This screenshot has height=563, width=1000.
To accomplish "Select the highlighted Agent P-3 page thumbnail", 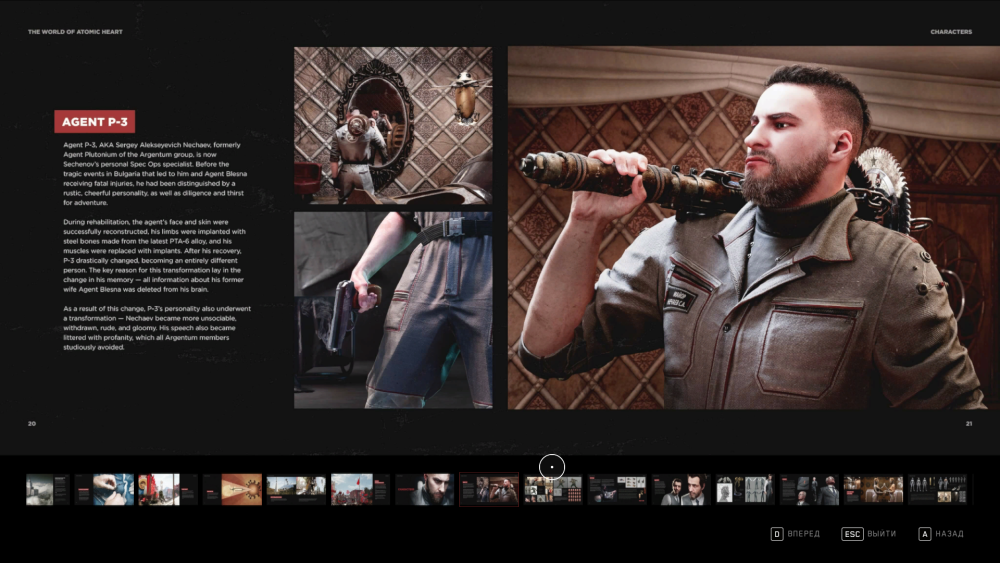I will 489,489.
